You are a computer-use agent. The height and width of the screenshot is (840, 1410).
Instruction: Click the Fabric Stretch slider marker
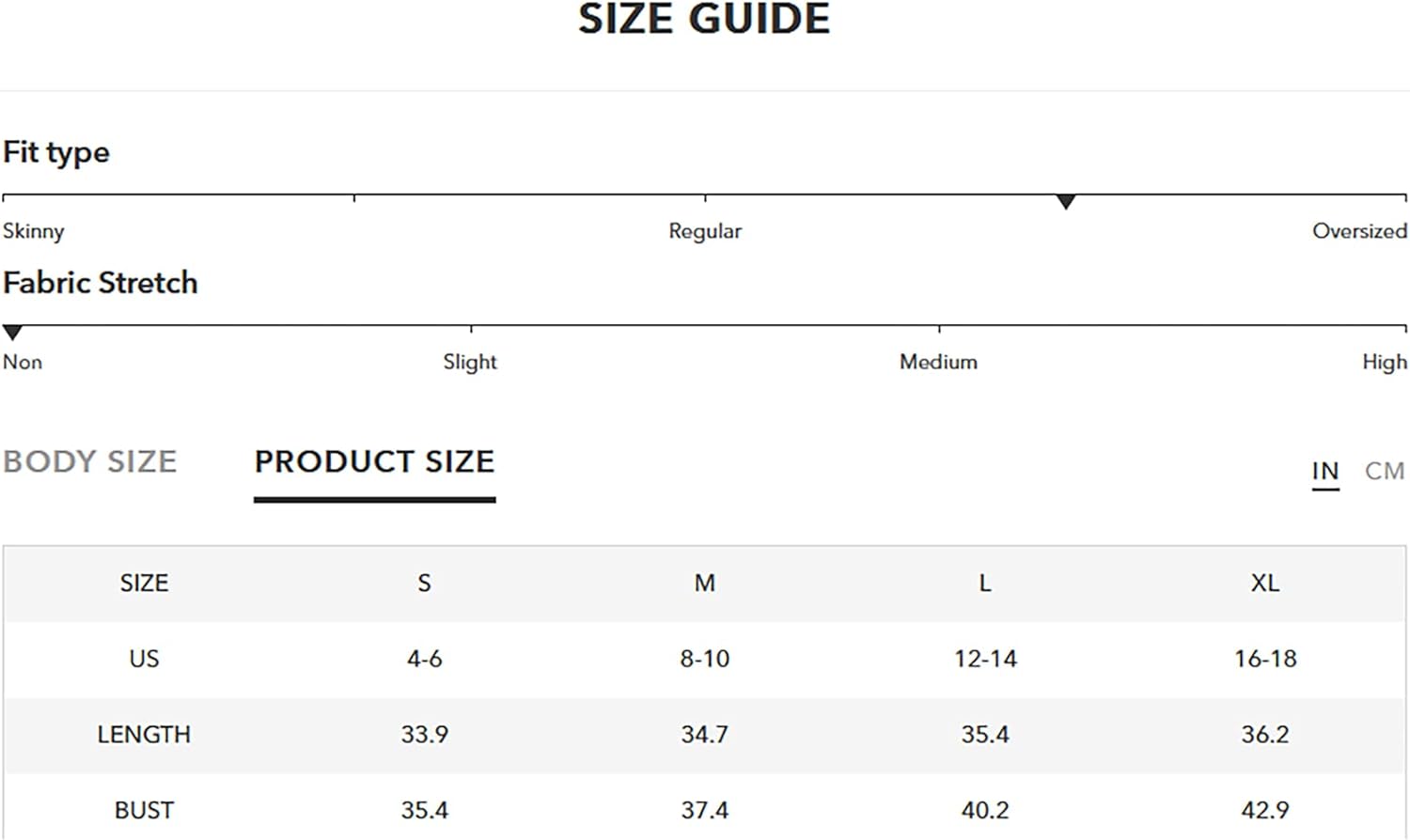coord(12,333)
